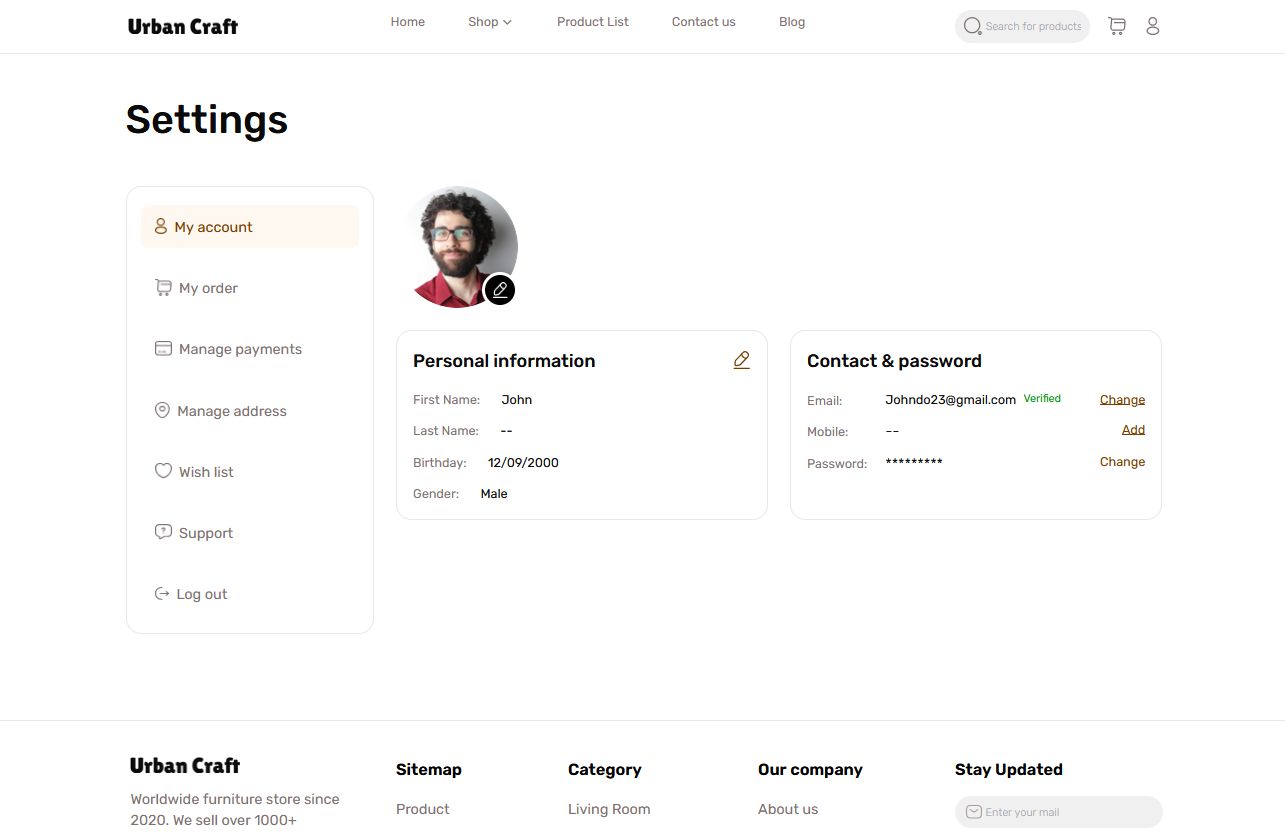This screenshot has height=836, width=1285.
Task: Change the password link
Action: point(1122,462)
